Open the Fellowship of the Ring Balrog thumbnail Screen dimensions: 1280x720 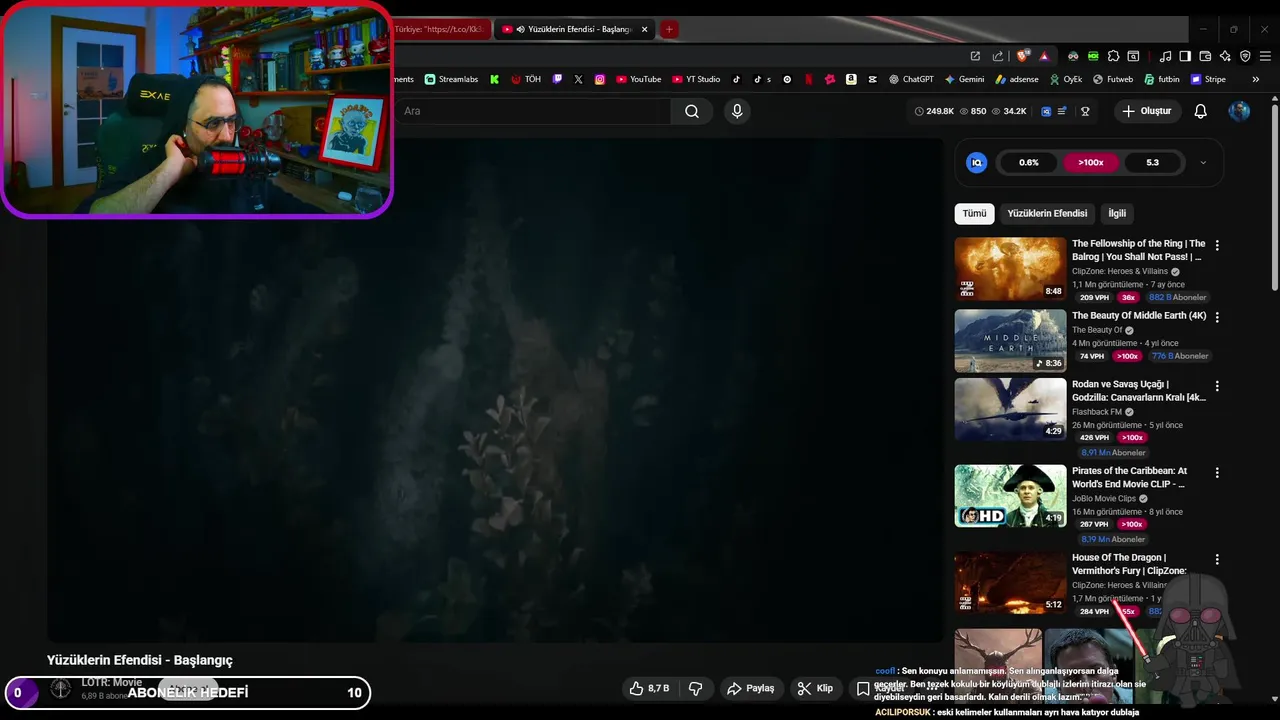pyautogui.click(x=1010, y=268)
